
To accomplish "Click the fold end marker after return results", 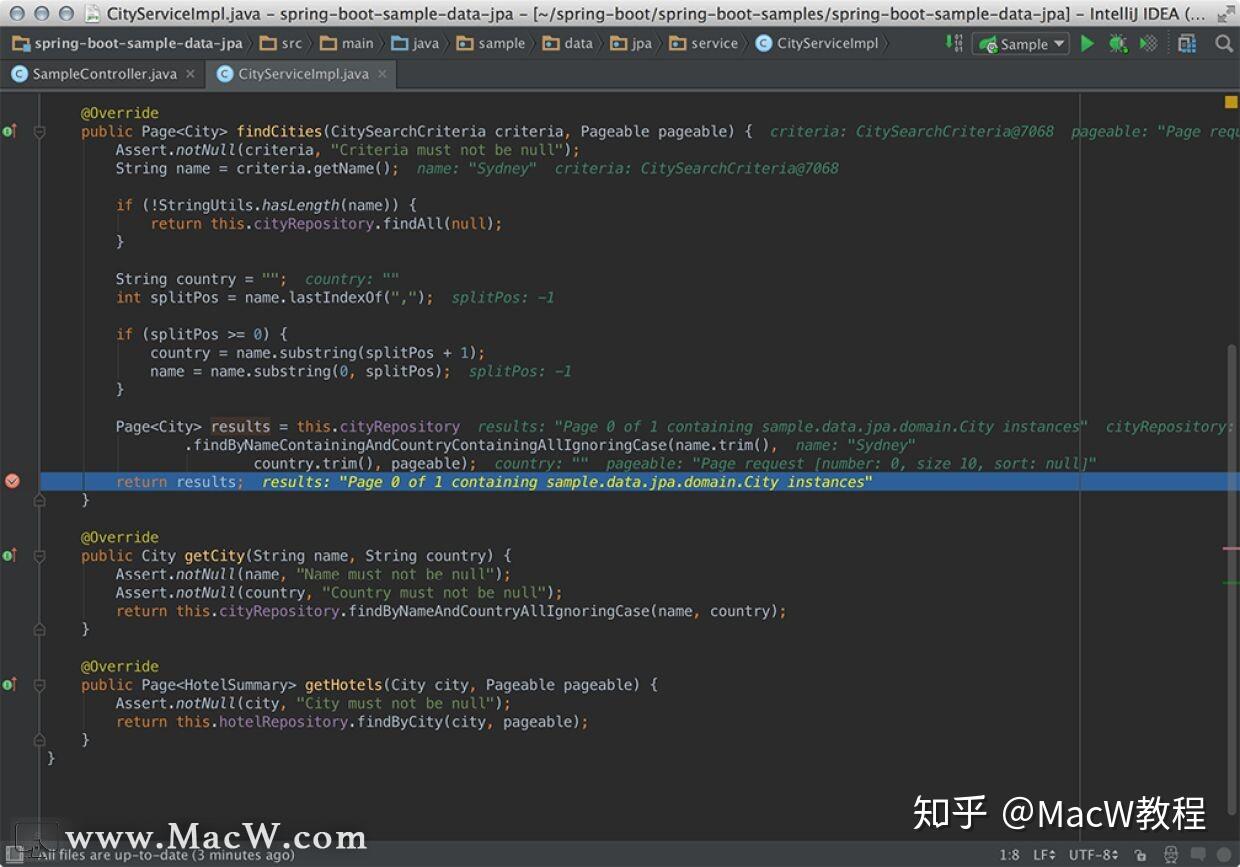I will pos(40,500).
